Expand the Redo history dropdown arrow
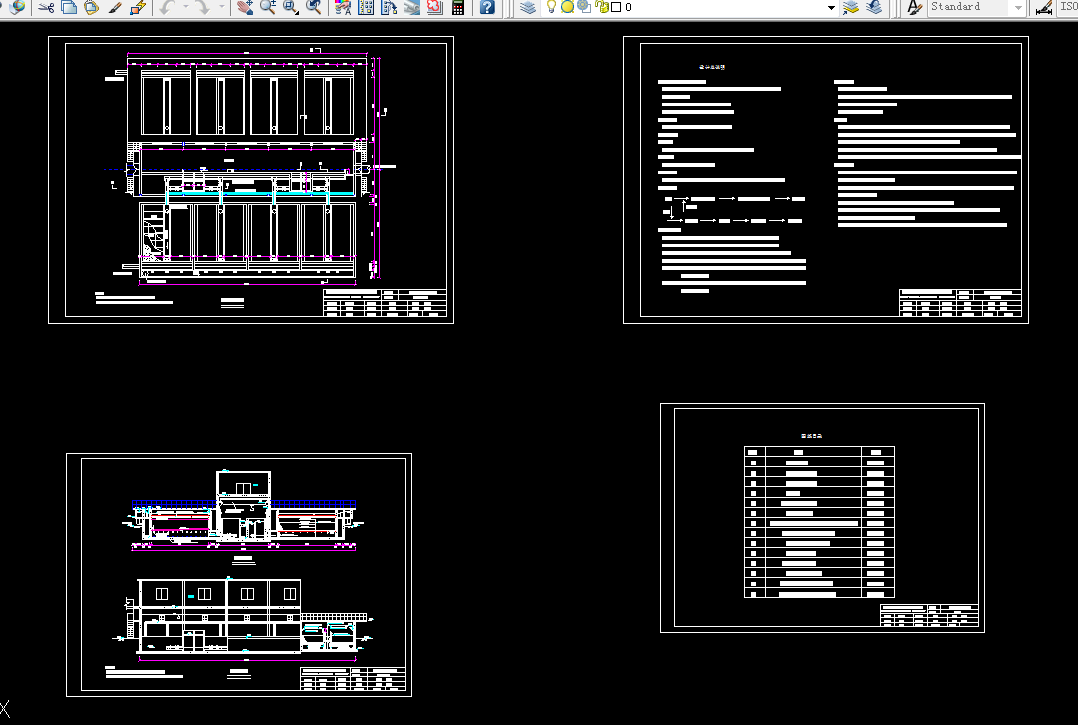The width and height of the screenshot is (1078, 725). [221, 8]
